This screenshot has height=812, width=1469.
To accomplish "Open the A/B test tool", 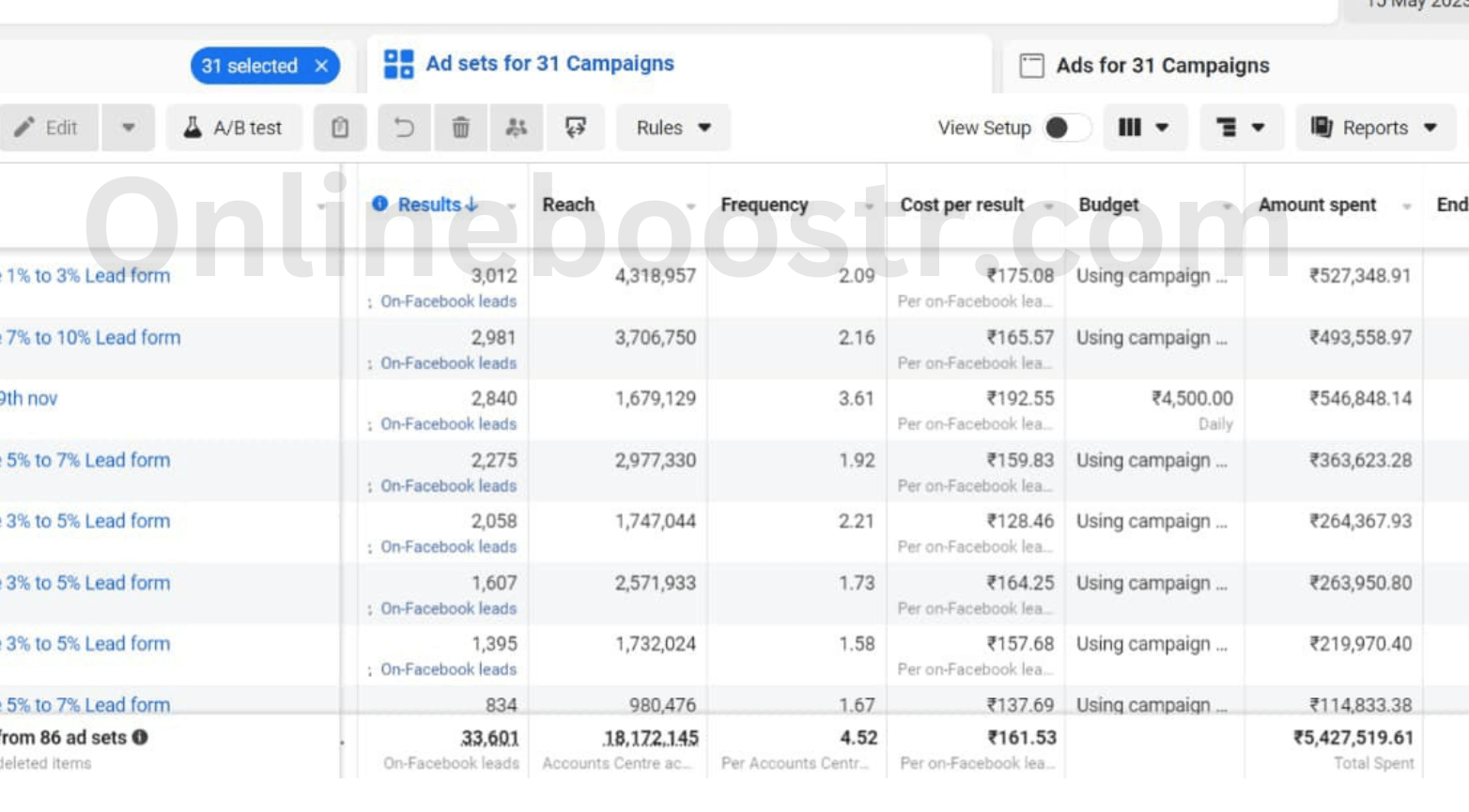I will pyautogui.click(x=232, y=129).
